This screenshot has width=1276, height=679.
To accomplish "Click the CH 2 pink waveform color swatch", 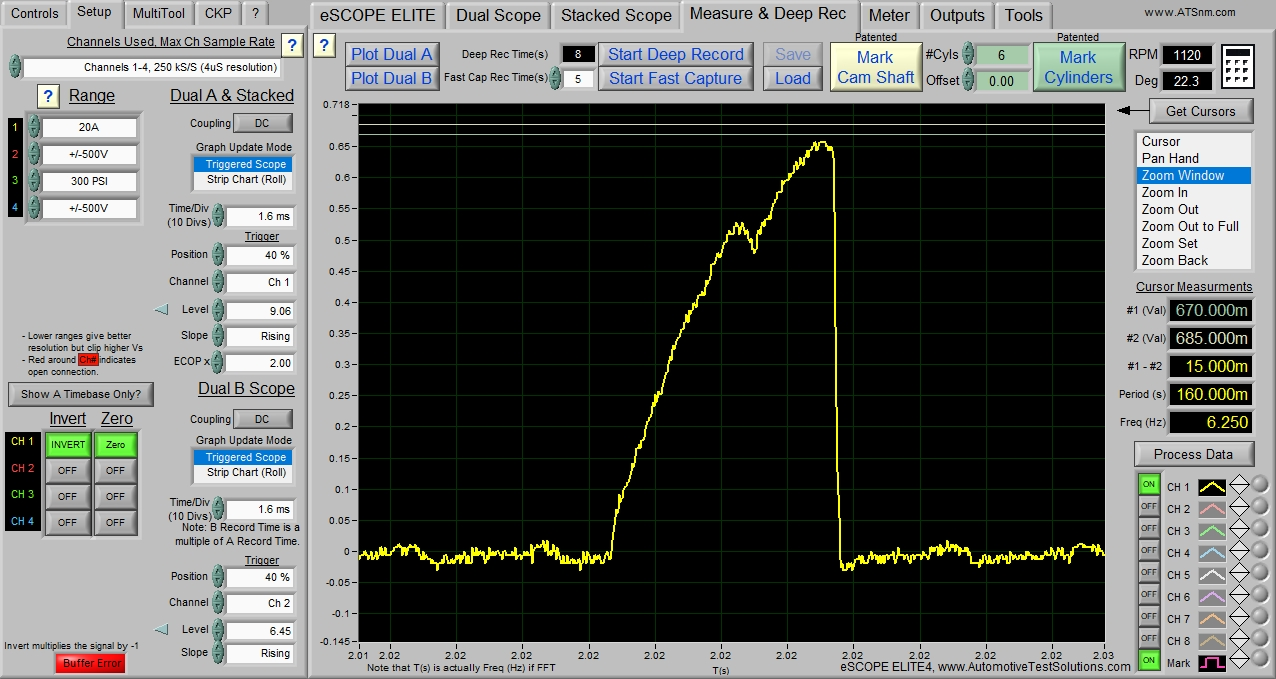I will (1210, 507).
